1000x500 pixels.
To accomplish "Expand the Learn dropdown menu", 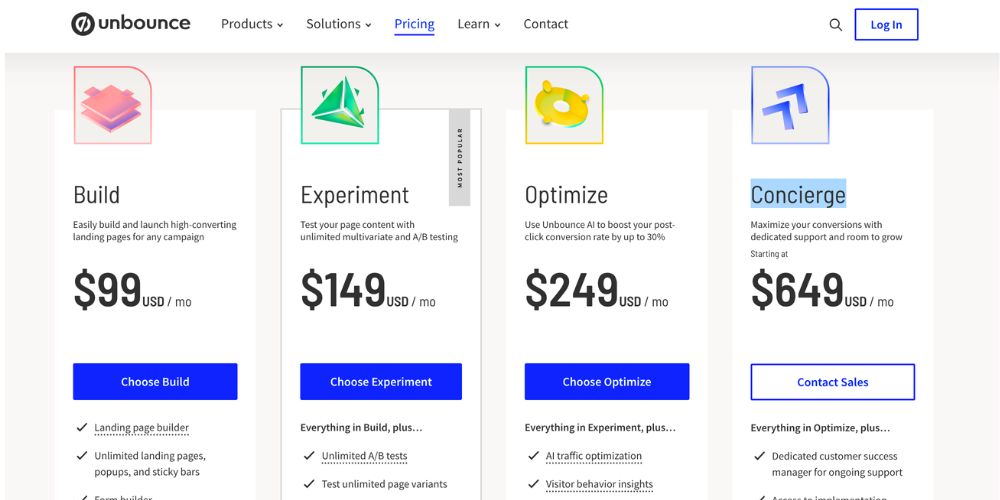I will [x=479, y=24].
